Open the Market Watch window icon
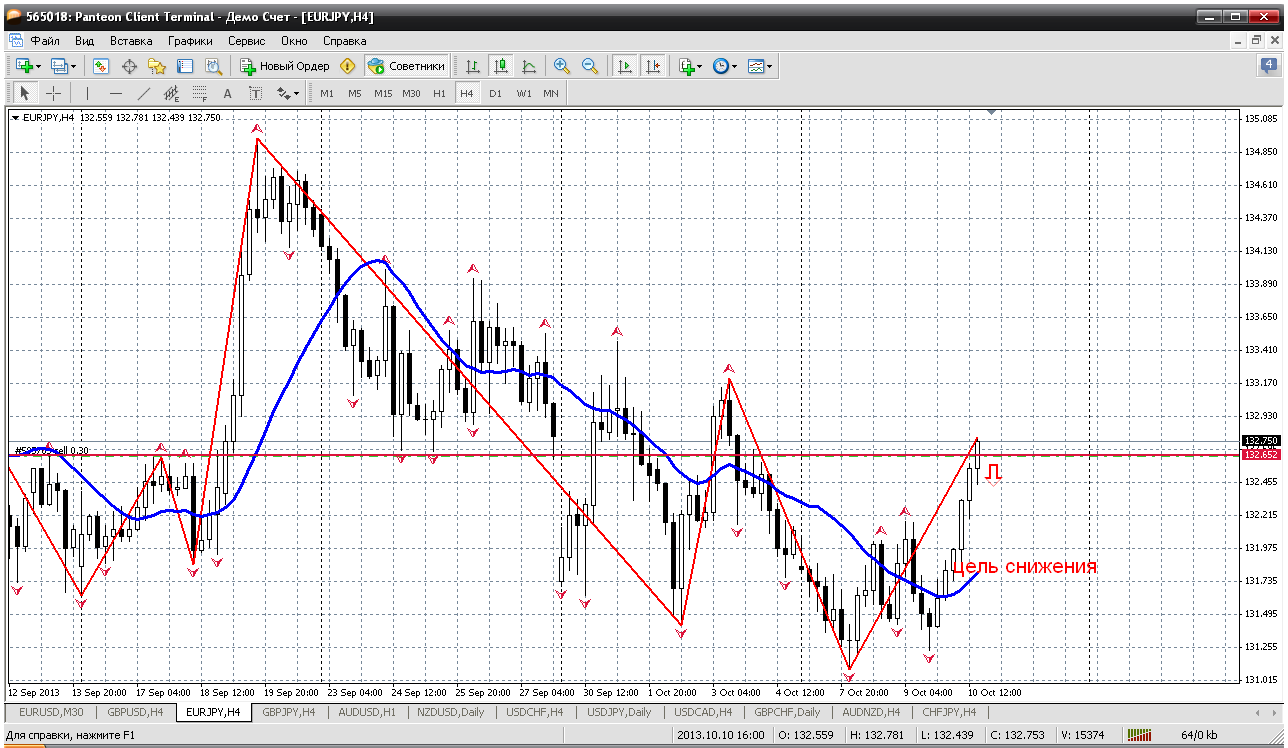 click(x=101, y=66)
